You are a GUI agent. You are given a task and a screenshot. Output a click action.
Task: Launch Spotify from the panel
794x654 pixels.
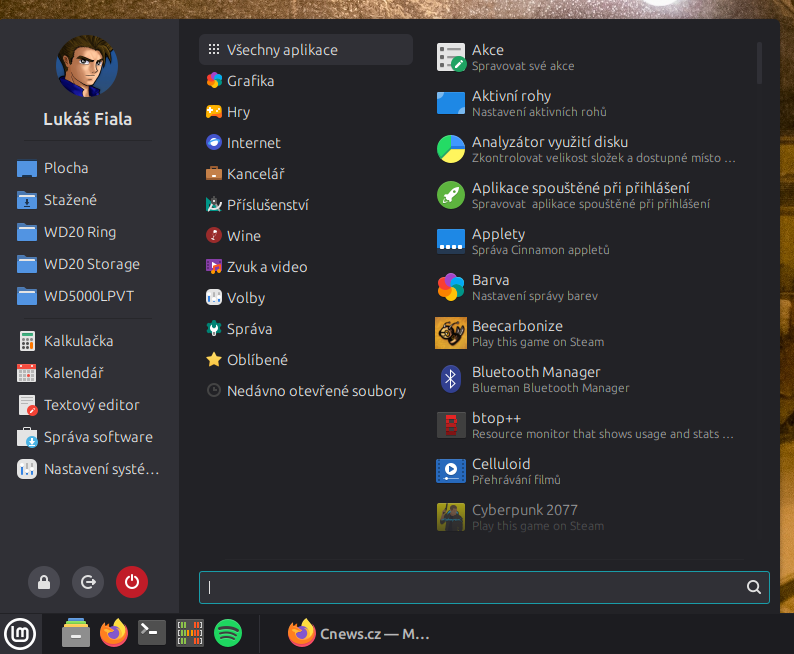pos(228,633)
